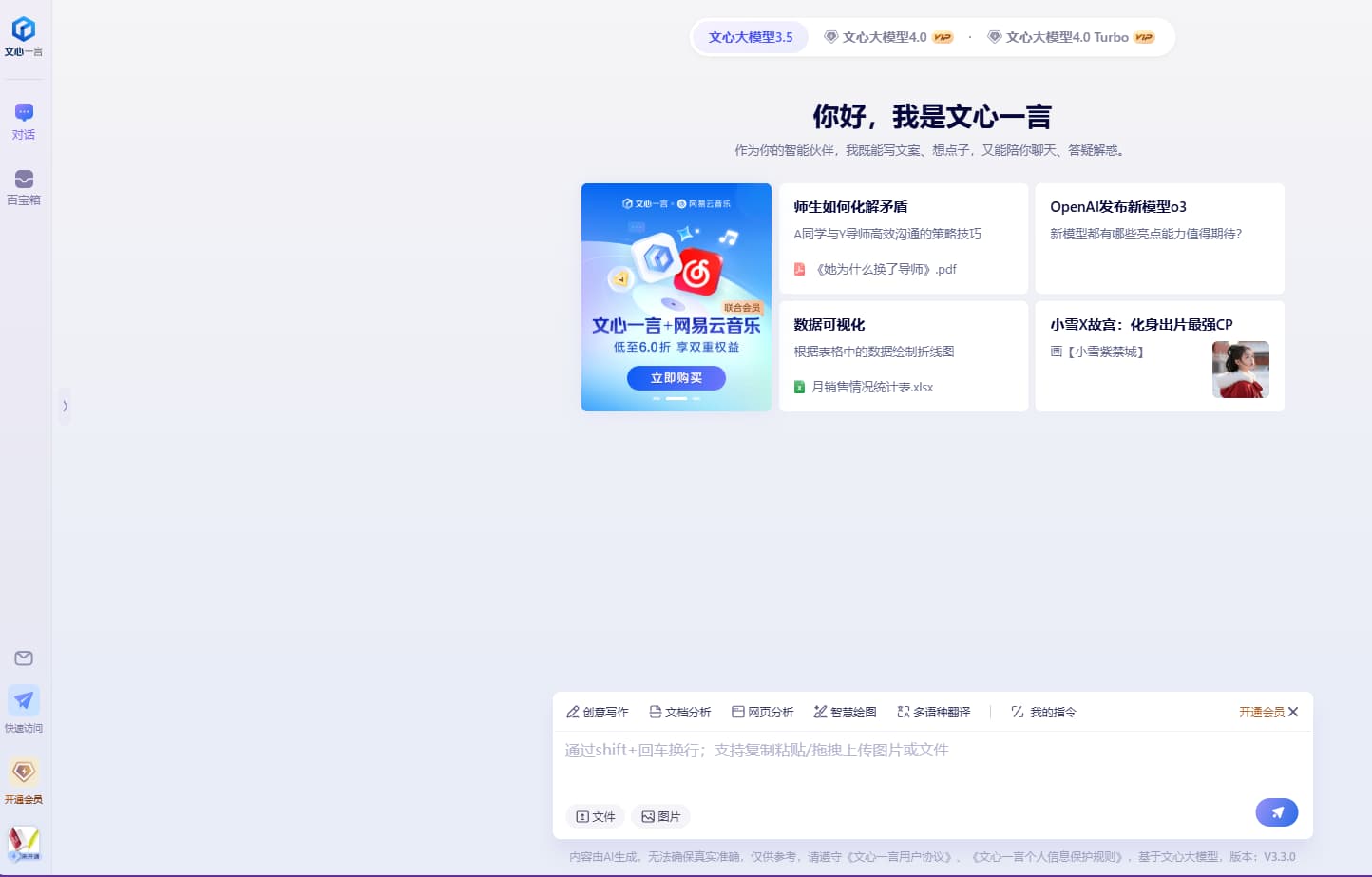The image size is (1372, 877).
Task: Open the 《文心一言个人信息保护规则》 link
Action: point(1047,857)
